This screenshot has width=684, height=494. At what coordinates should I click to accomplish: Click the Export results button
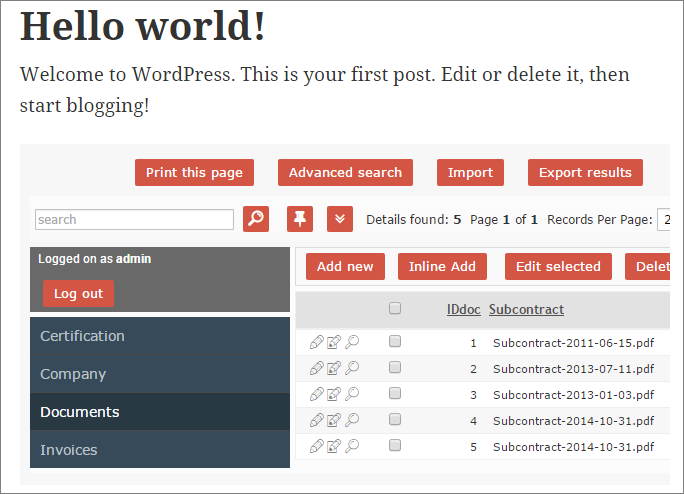(585, 172)
